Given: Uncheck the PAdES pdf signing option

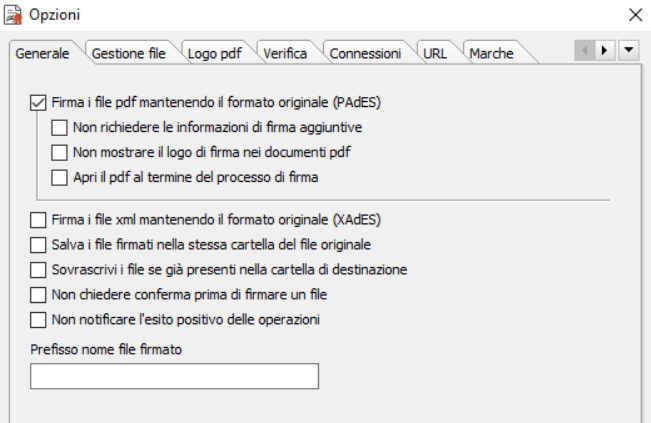Looking at the screenshot, I should 38,103.
